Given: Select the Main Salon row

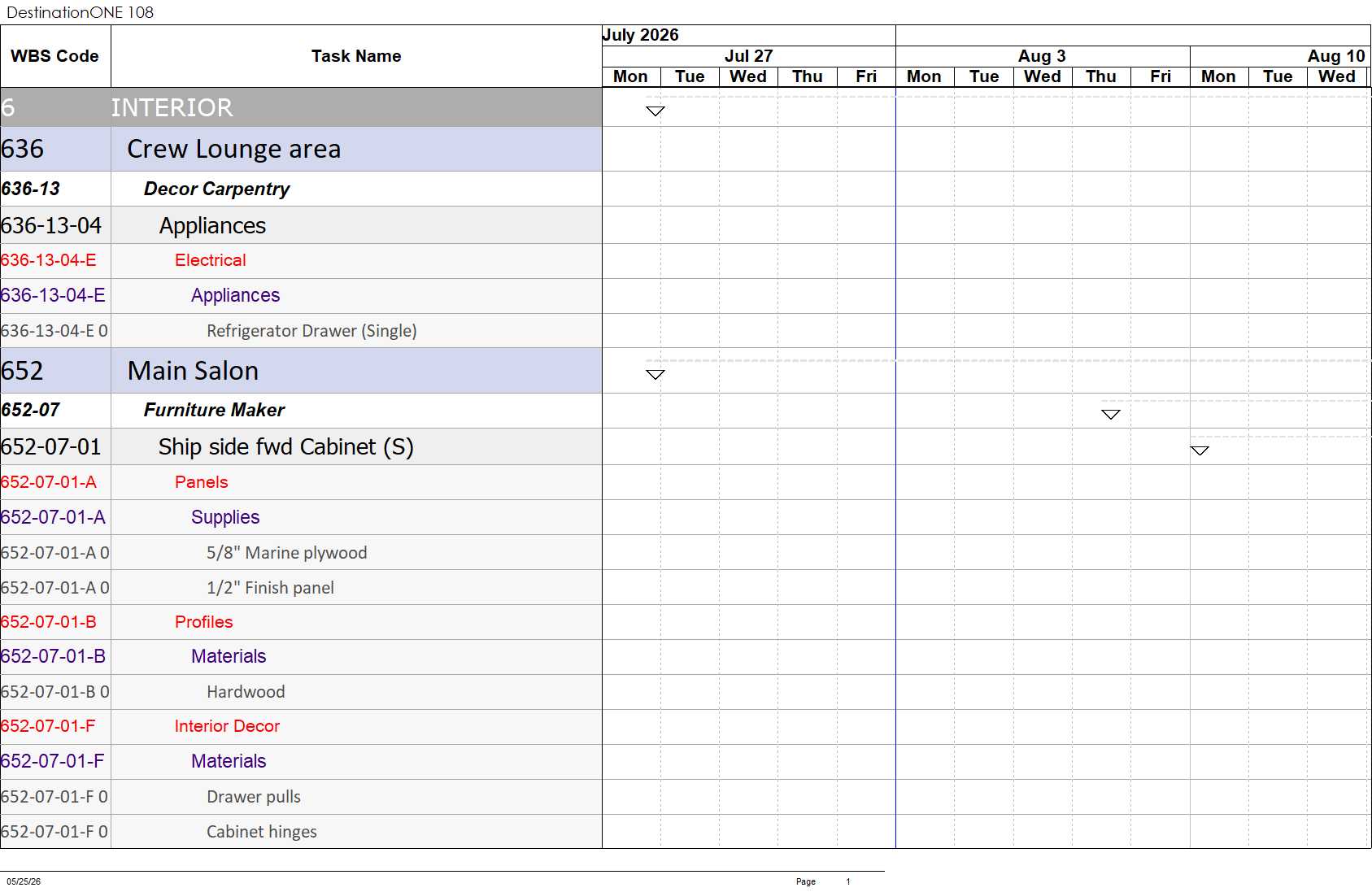Looking at the screenshot, I should 301,371.
